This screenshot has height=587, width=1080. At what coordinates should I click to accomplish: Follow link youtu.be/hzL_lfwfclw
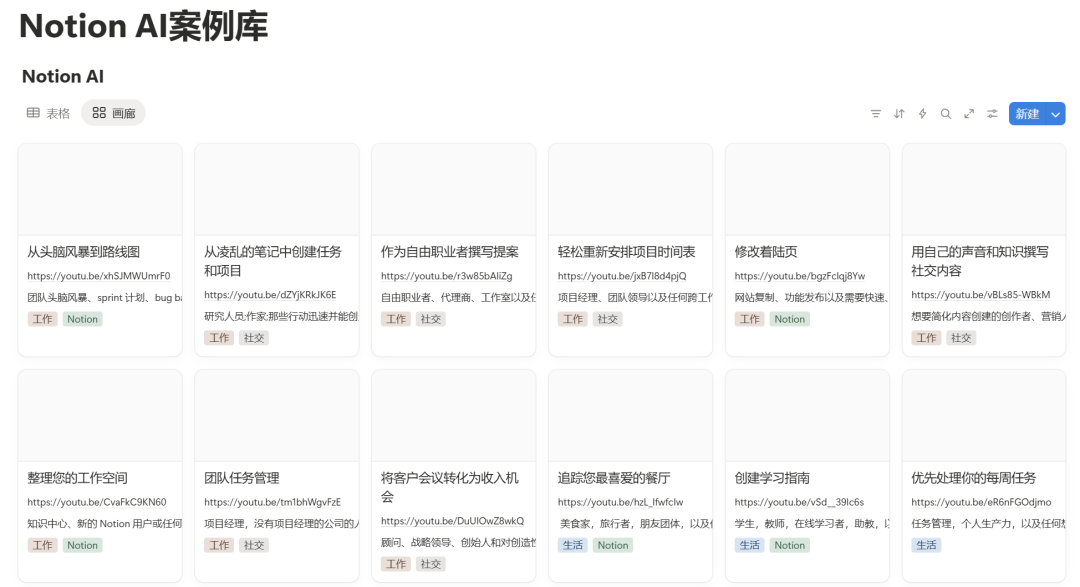[x=621, y=502]
